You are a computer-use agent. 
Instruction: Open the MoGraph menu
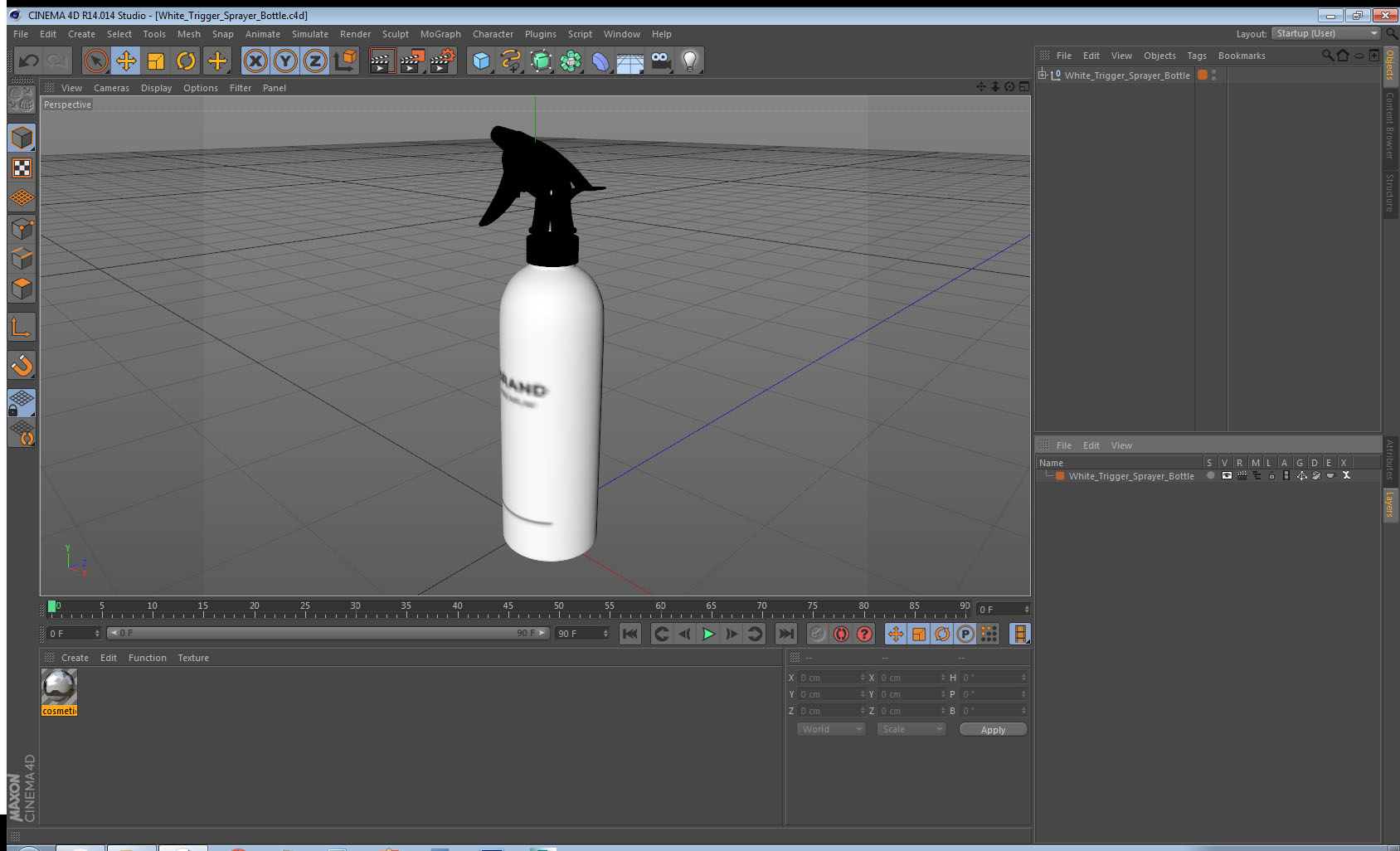click(x=440, y=34)
